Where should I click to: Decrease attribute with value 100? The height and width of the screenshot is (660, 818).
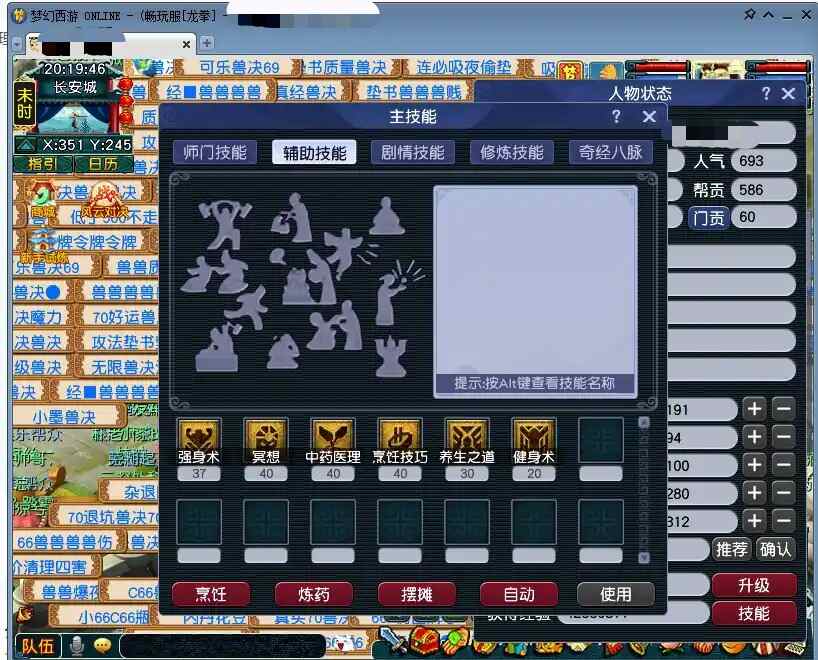coord(784,465)
